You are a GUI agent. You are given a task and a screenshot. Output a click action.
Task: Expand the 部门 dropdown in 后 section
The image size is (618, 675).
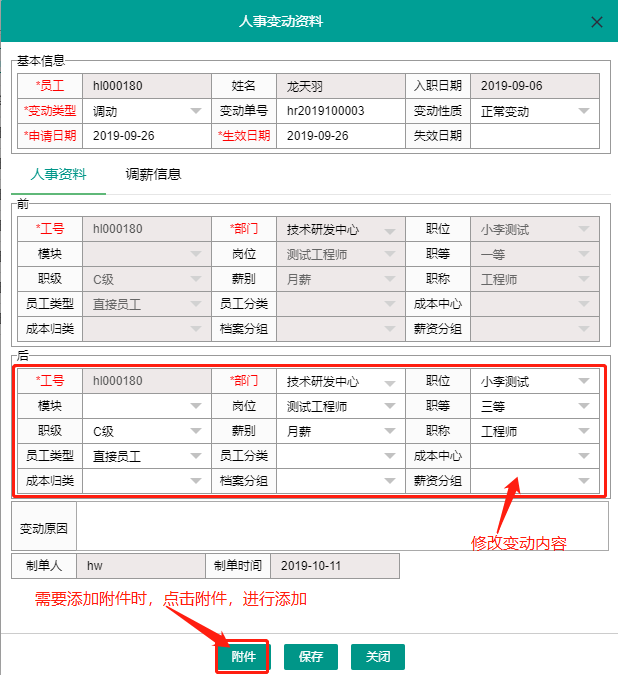coord(390,381)
